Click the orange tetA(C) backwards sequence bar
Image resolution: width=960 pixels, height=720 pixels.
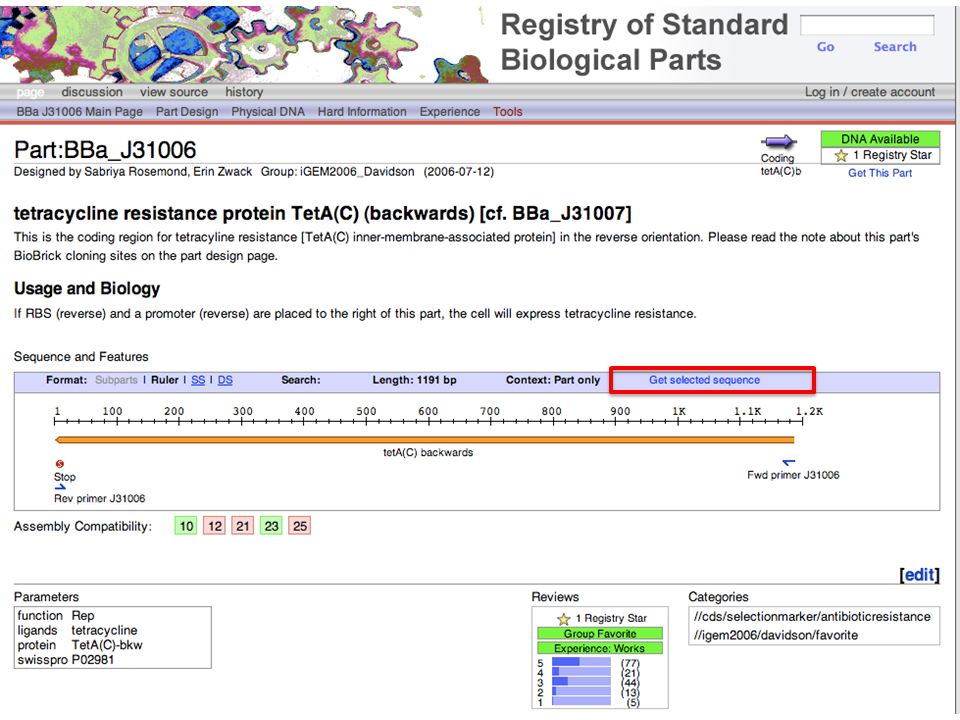[424, 440]
